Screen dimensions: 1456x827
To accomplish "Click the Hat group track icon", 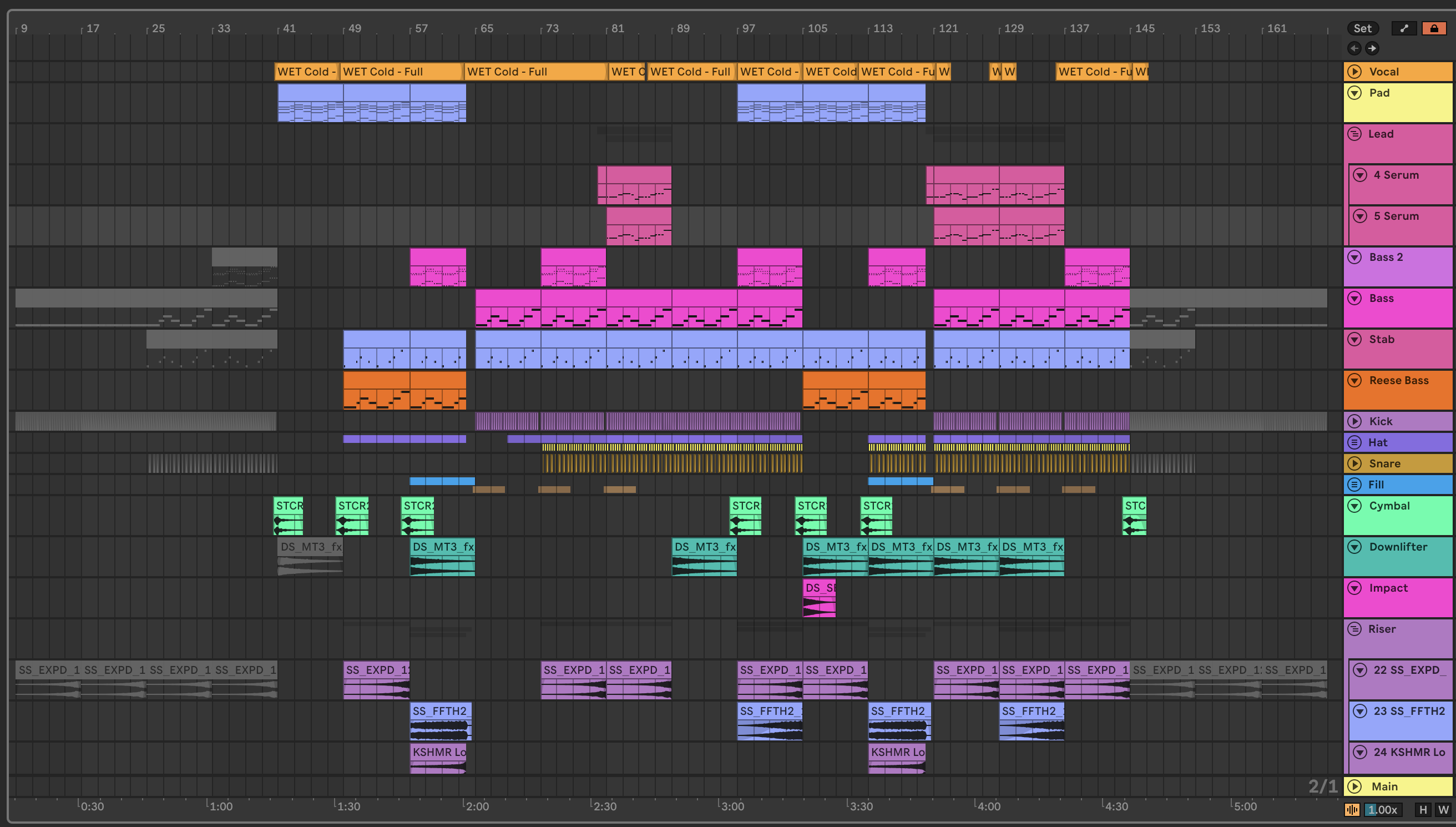I will pyautogui.click(x=1355, y=442).
